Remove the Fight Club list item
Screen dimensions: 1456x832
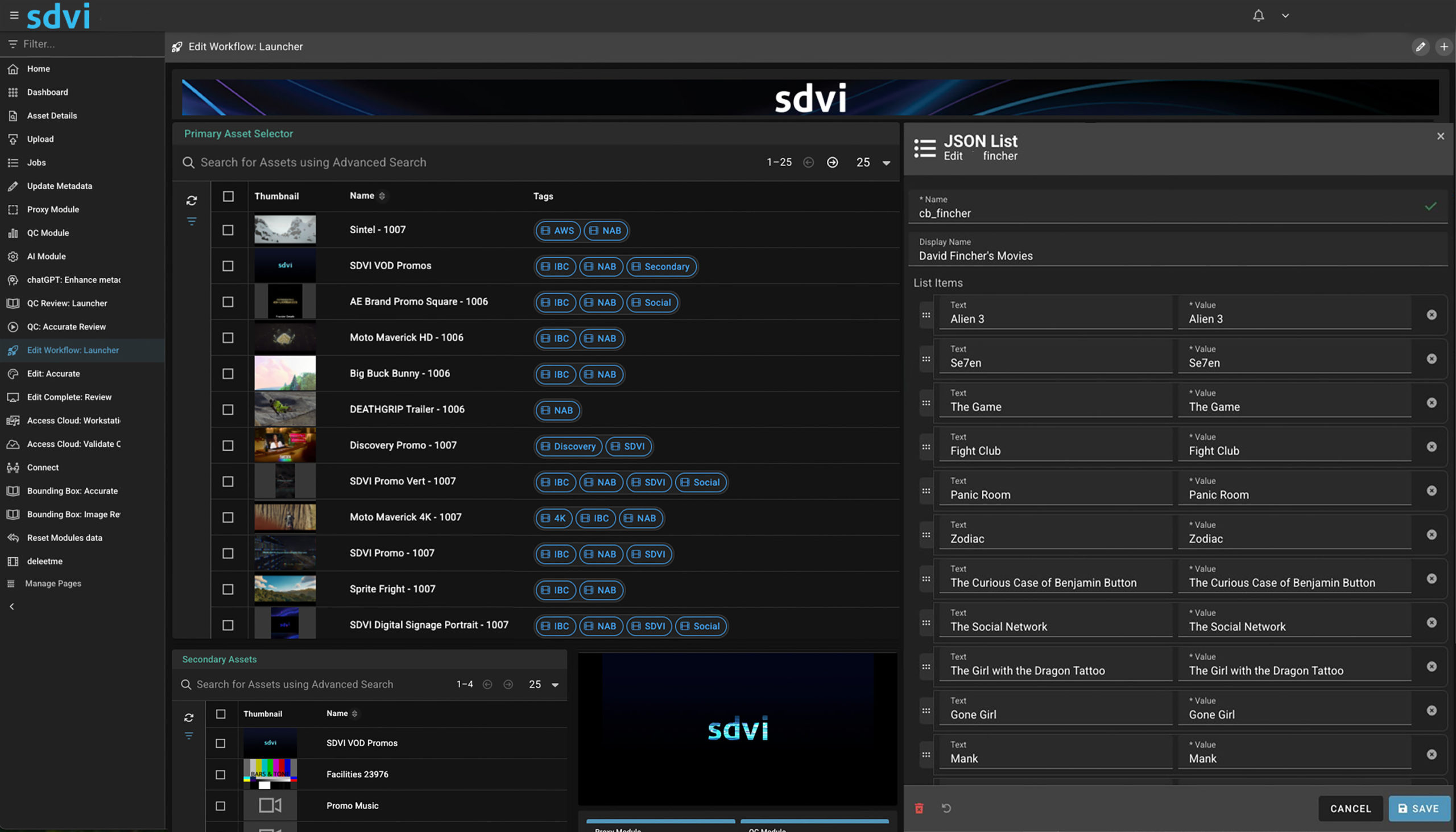(x=1432, y=446)
